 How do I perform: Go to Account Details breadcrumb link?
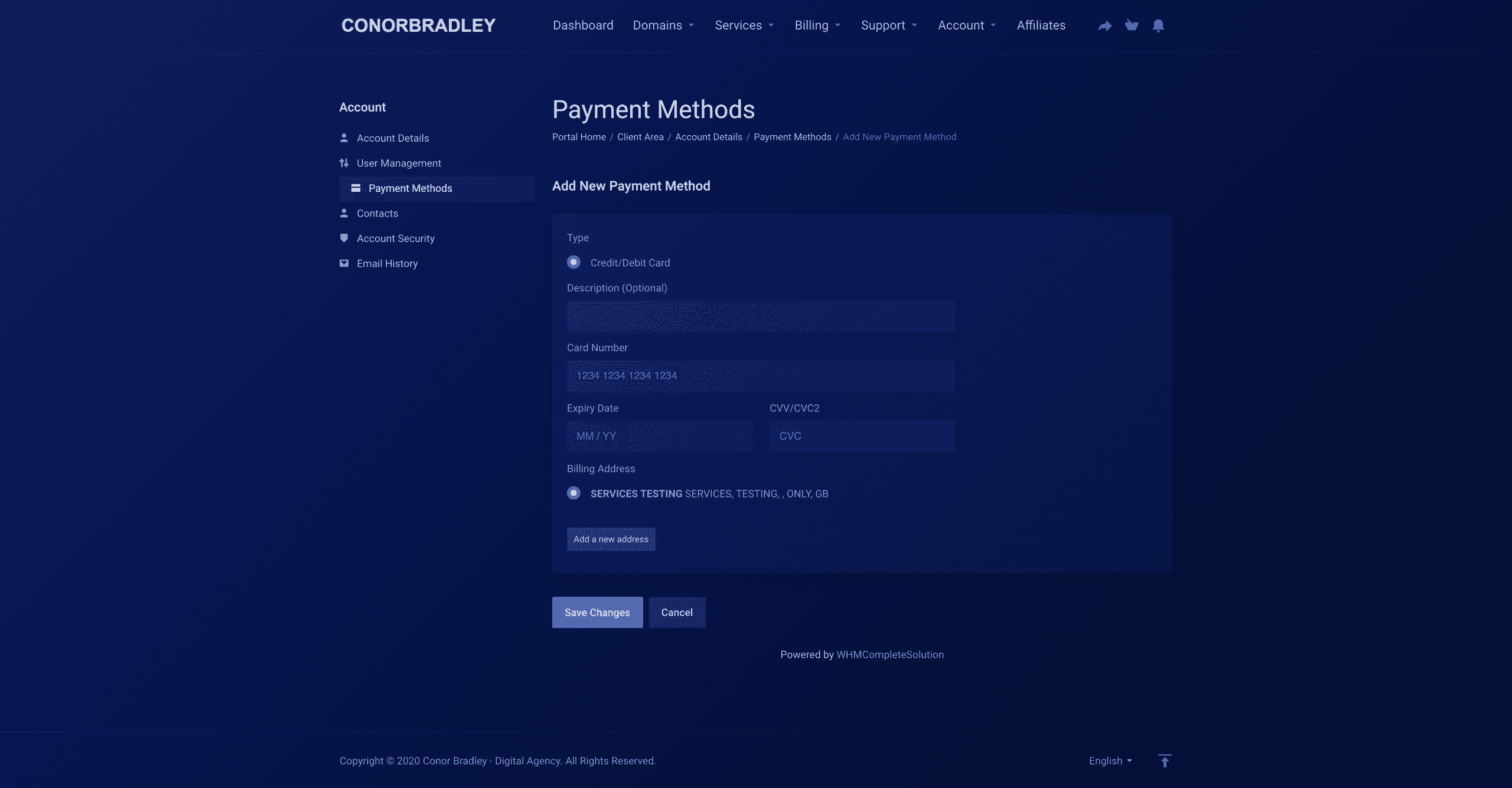point(708,137)
